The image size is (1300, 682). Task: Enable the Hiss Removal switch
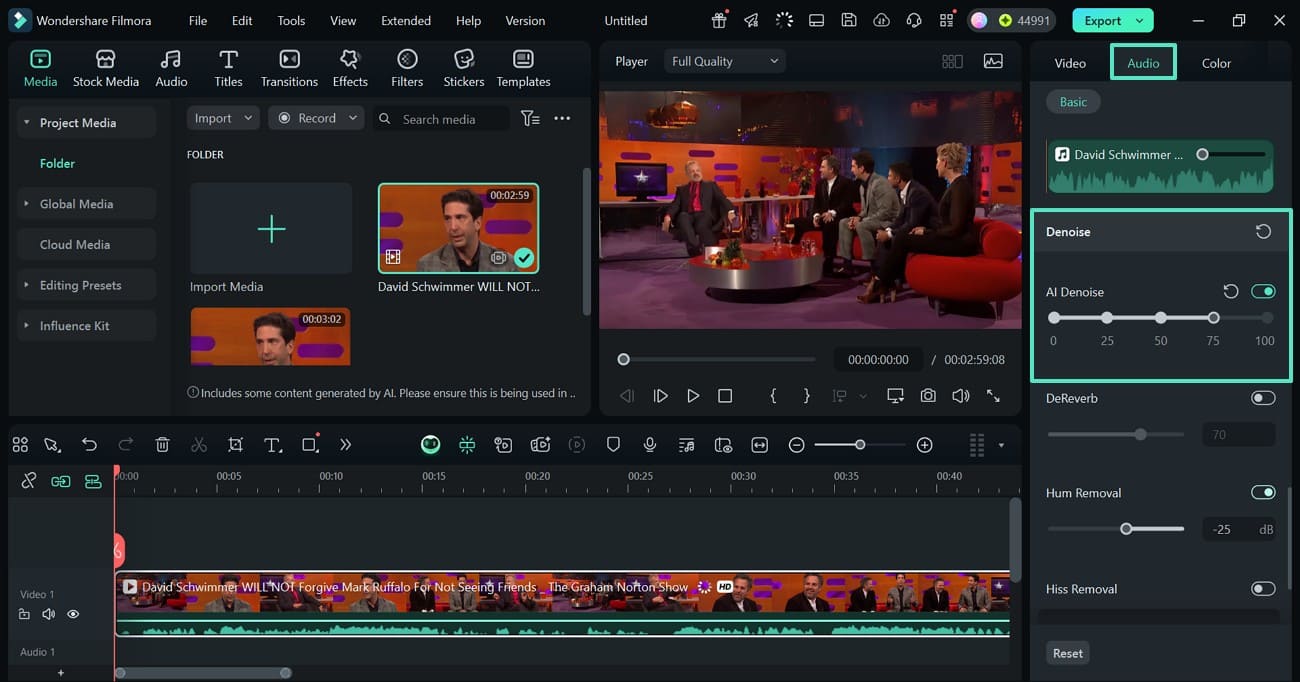click(x=1263, y=589)
